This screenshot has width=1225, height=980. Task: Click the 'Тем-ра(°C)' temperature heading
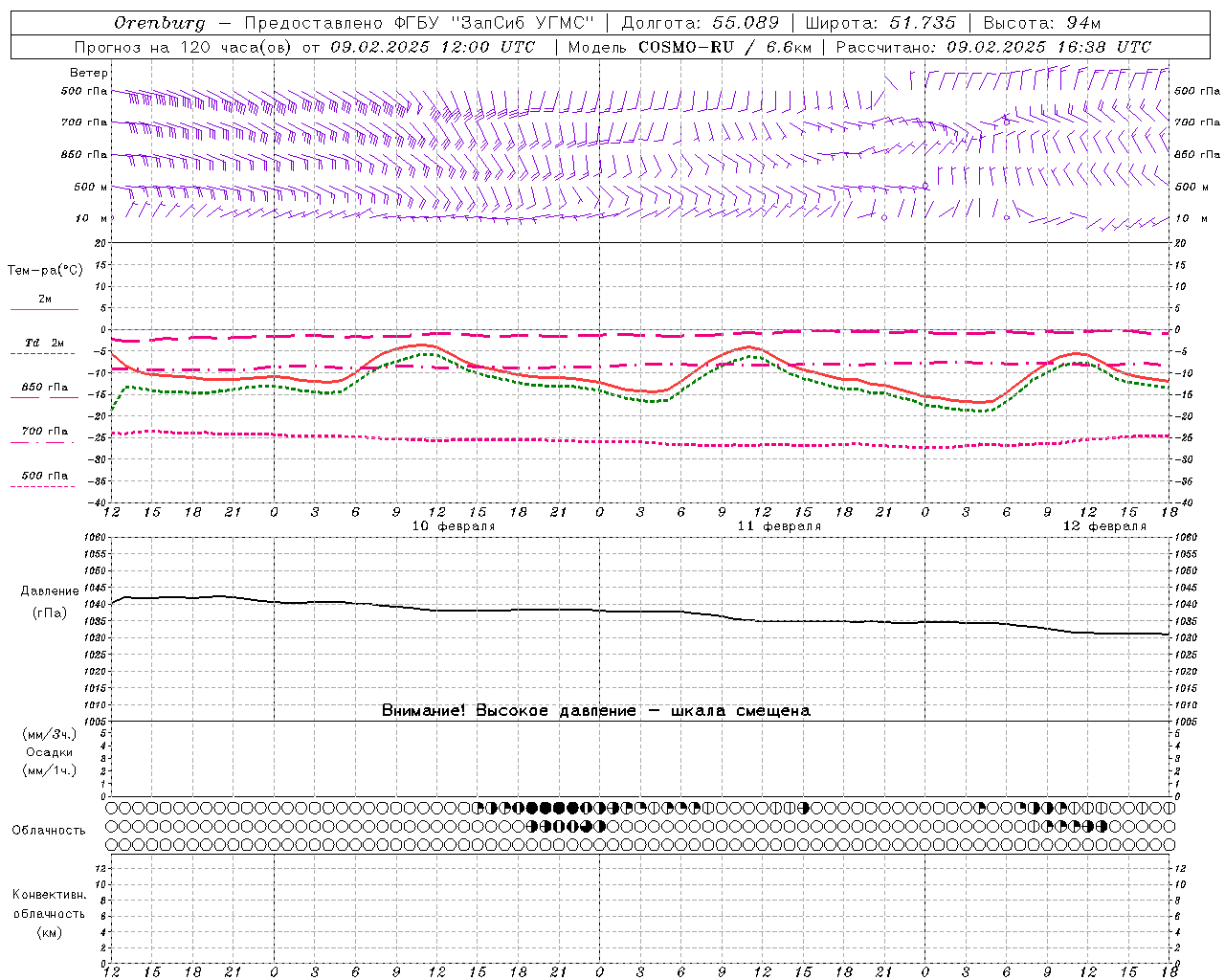click(x=45, y=271)
